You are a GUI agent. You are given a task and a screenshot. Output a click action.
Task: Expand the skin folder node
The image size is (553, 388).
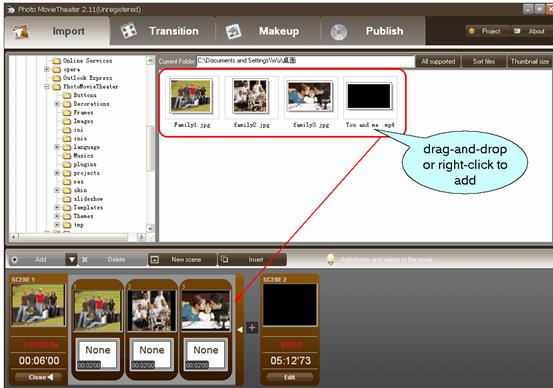coord(57,190)
